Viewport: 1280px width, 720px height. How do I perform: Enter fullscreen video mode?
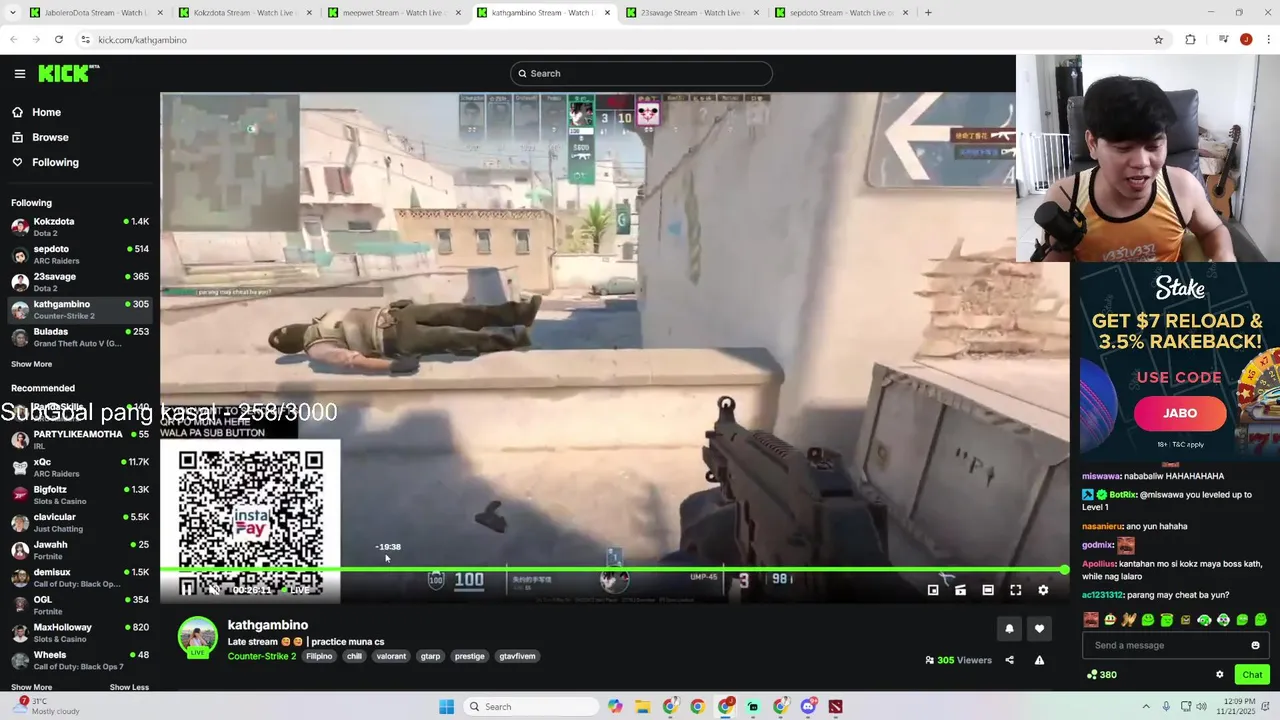click(x=1015, y=590)
